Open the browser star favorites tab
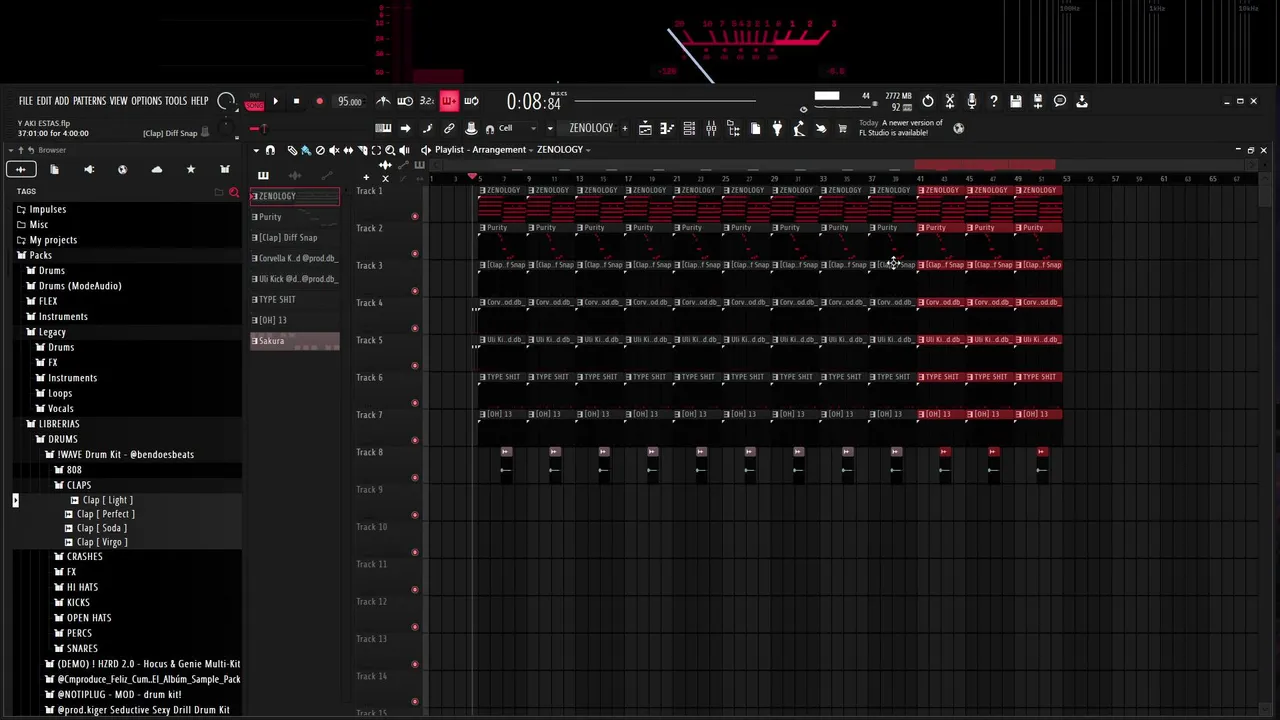Screen dimensions: 1280x720 click(190, 169)
